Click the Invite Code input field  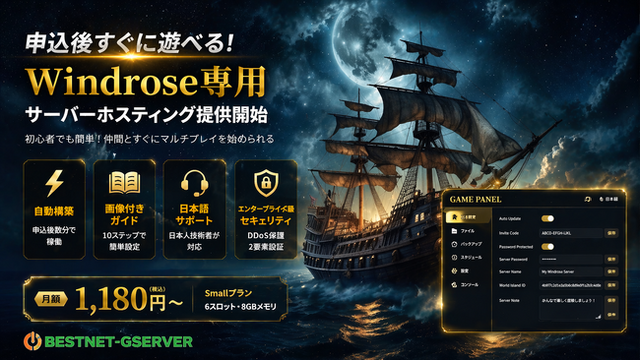click(x=571, y=233)
